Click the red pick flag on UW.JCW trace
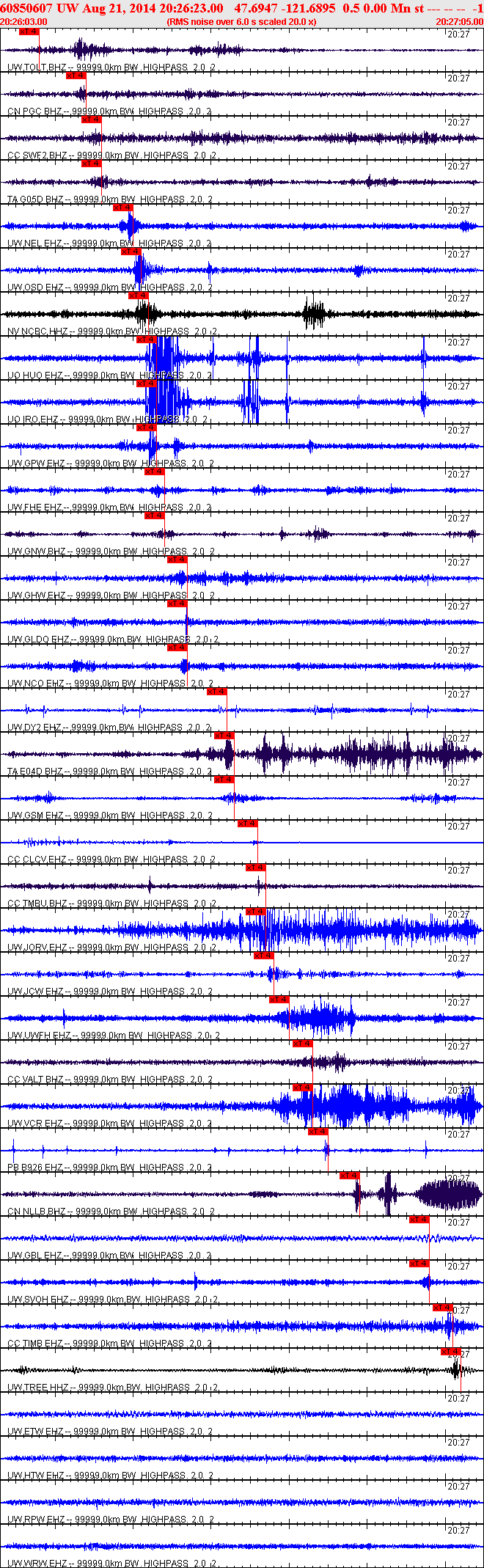 [264, 956]
